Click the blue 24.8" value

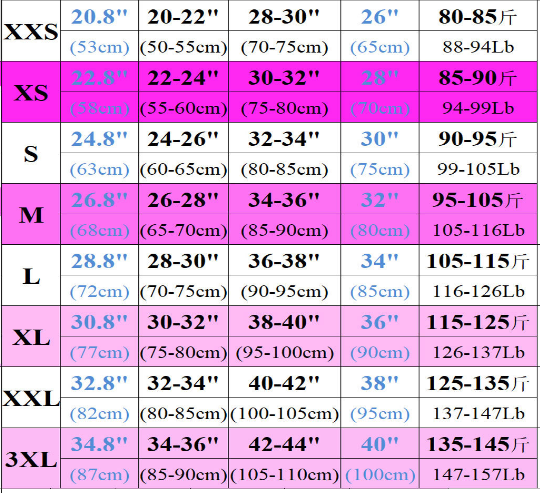click(99, 138)
